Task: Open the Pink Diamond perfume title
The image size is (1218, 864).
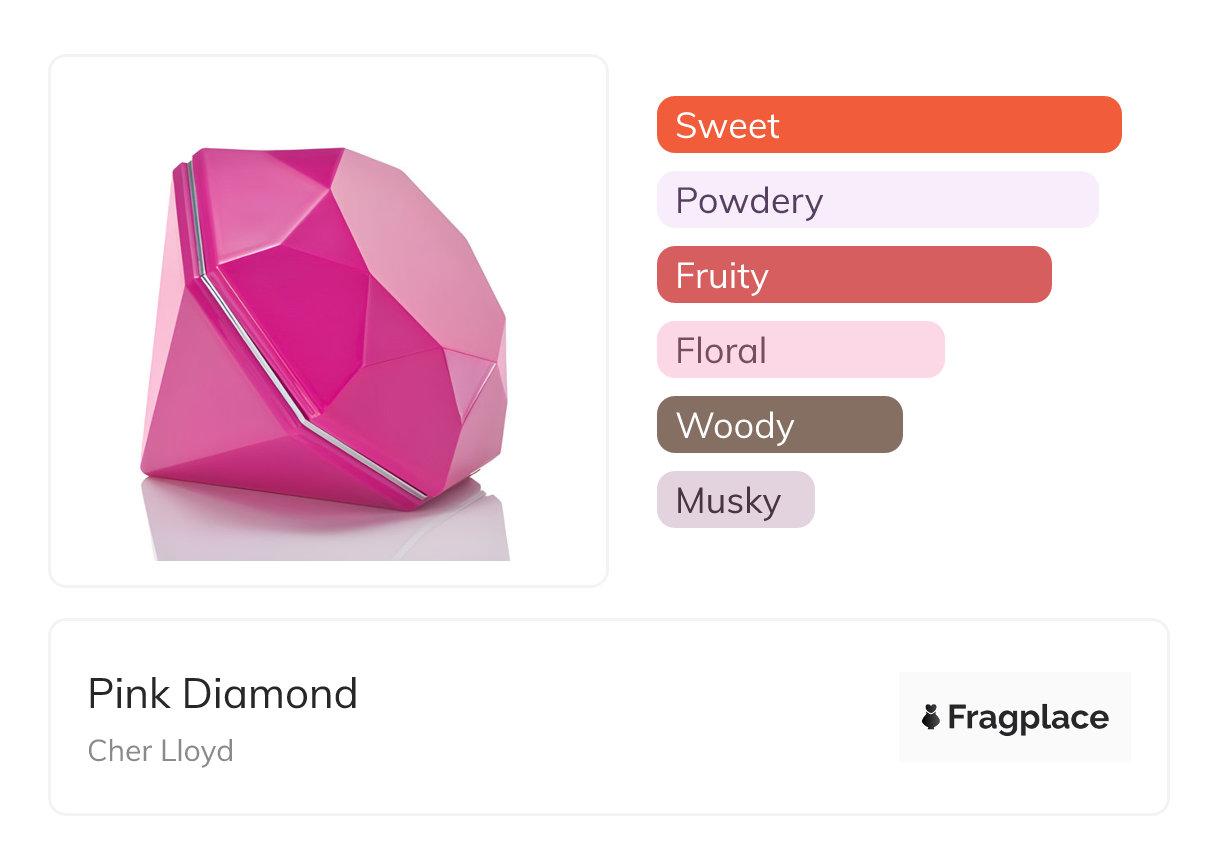Action: coord(222,693)
